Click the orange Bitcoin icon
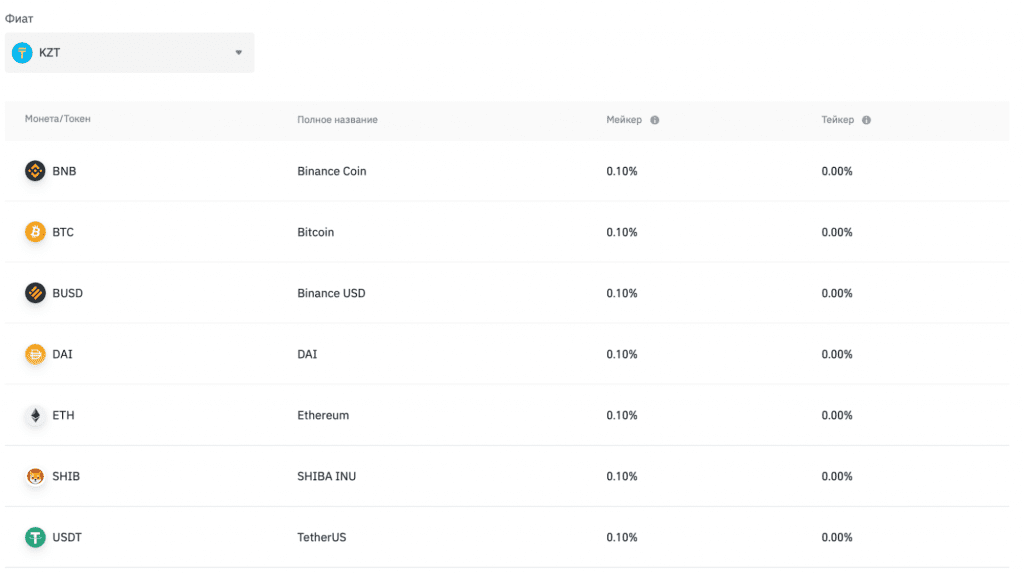Screen dimensions: 1024x573 (x=35, y=232)
